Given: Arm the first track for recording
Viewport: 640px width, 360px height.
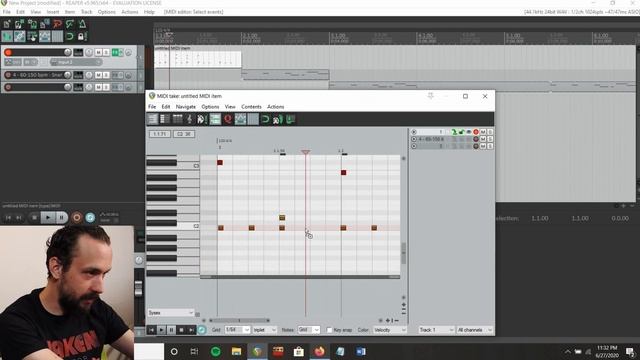Looking at the screenshot, I should 8,52.
